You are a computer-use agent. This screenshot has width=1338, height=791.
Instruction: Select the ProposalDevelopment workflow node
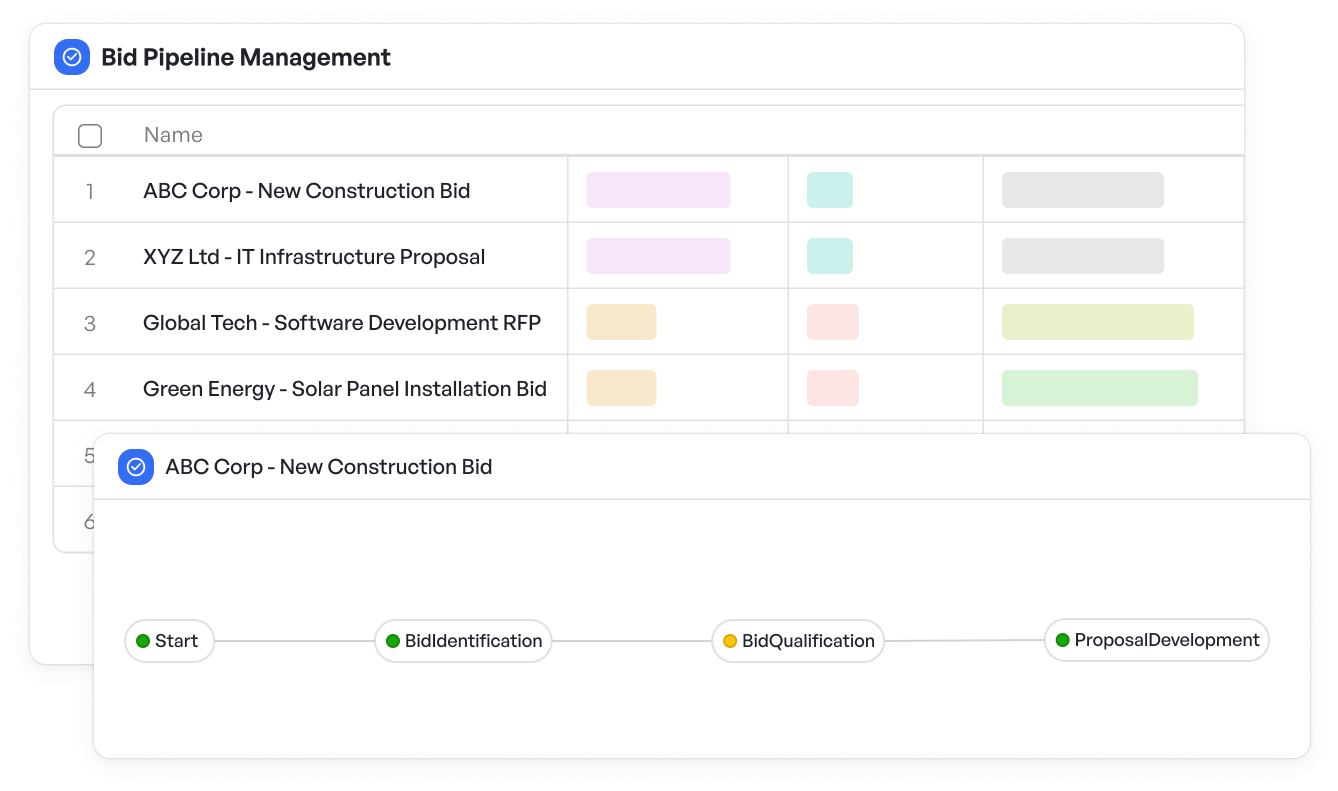point(1157,640)
